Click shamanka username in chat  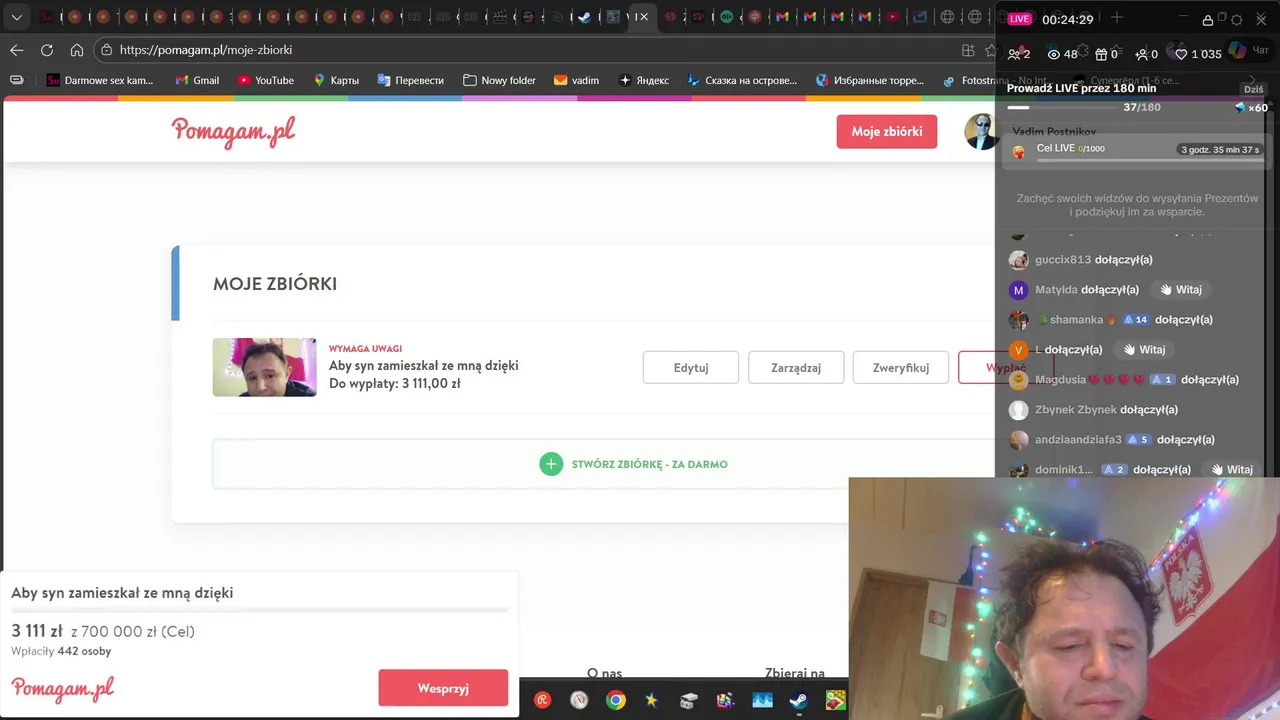pos(1076,320)
